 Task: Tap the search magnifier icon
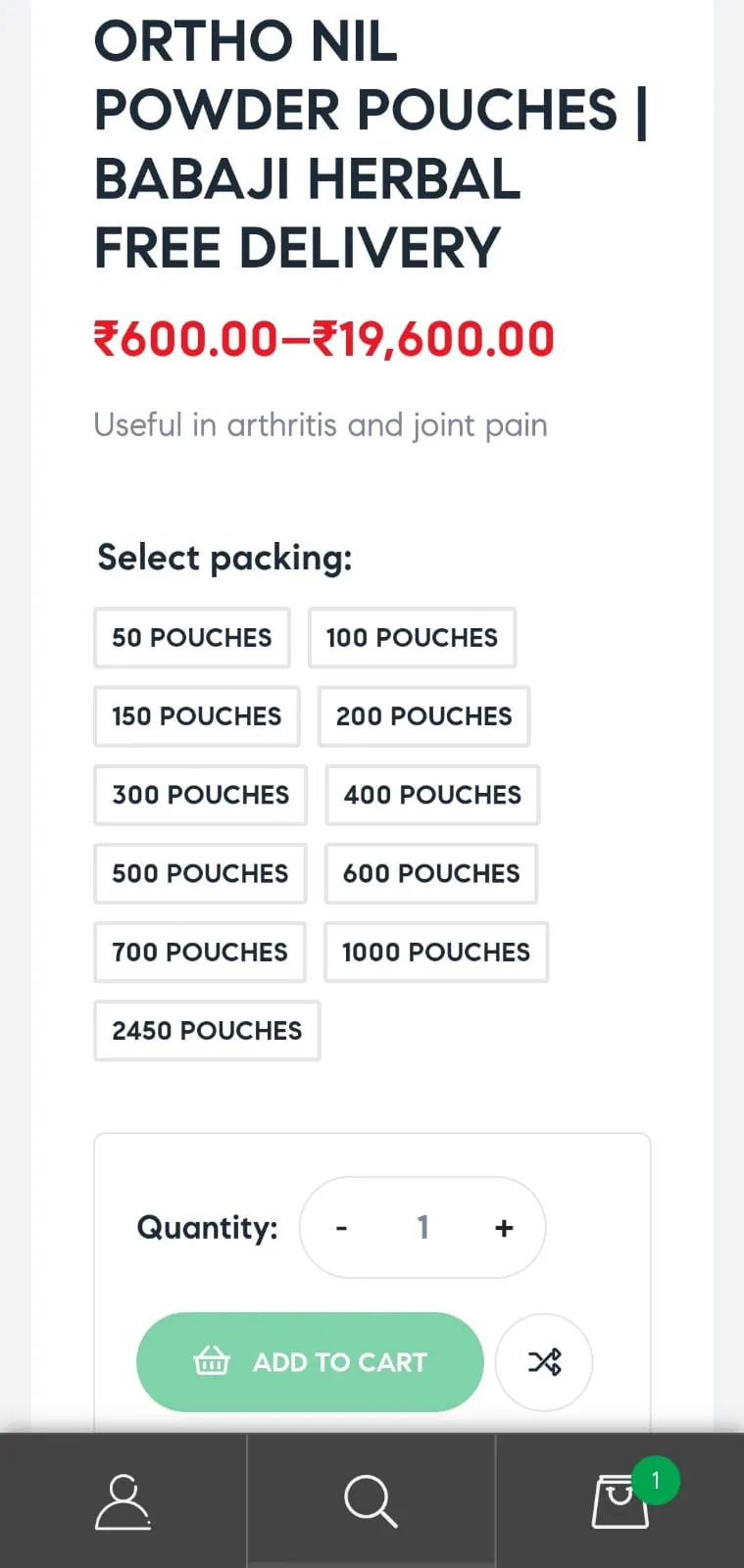coord(371,1500)
